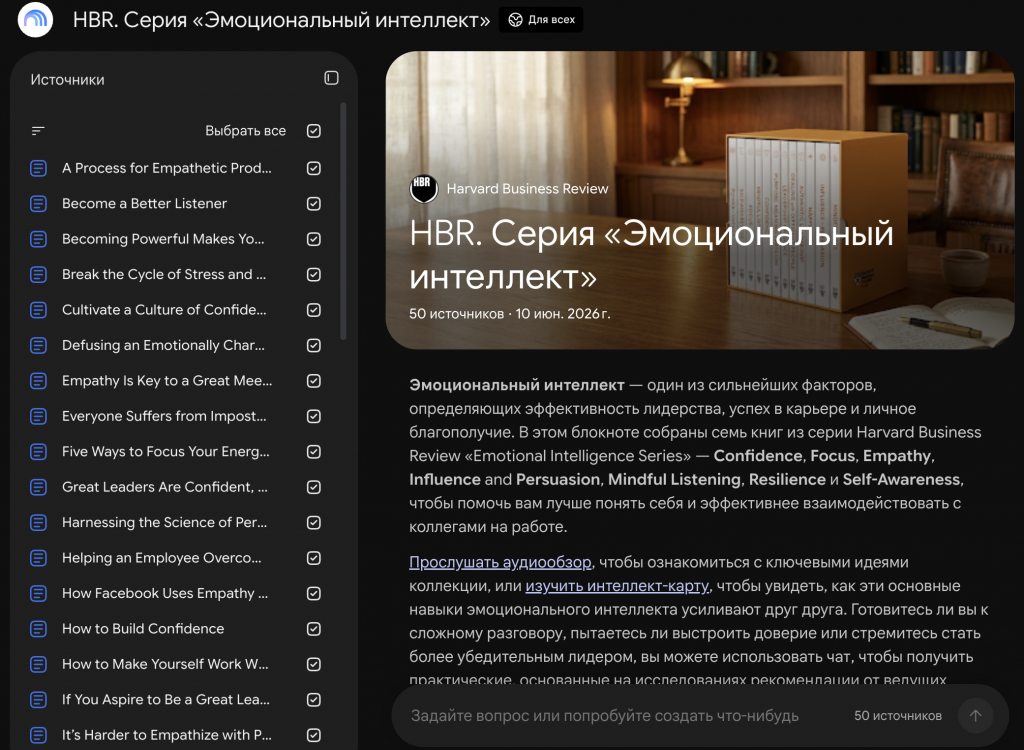This screenshot has width=1024, height=750.
Task: Uncheck If You Aspire to Be a Great Lea... source
Action: click(x=313, y=699)
